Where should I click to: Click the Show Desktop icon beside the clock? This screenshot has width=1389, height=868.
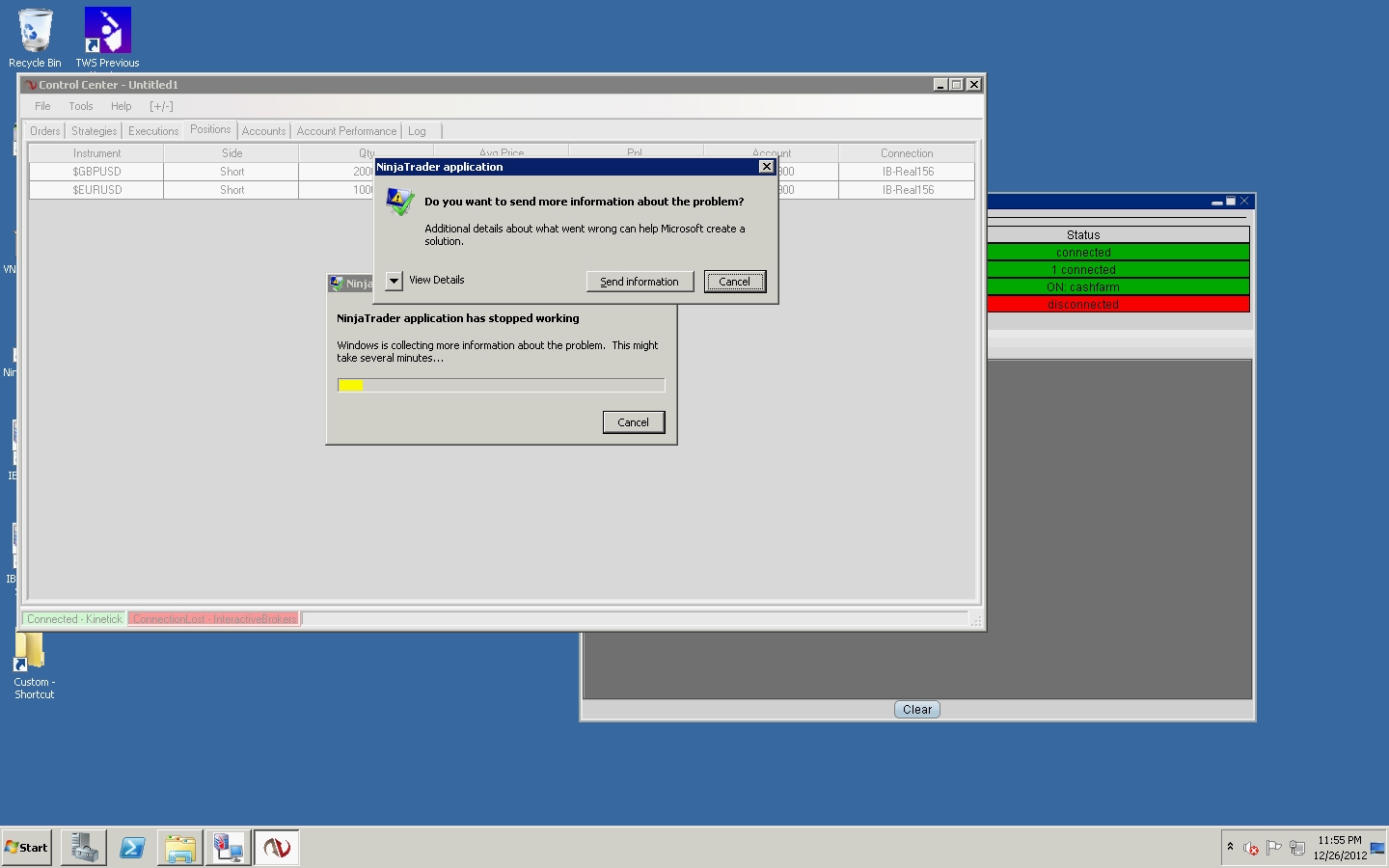click(x=1377, y=849)
